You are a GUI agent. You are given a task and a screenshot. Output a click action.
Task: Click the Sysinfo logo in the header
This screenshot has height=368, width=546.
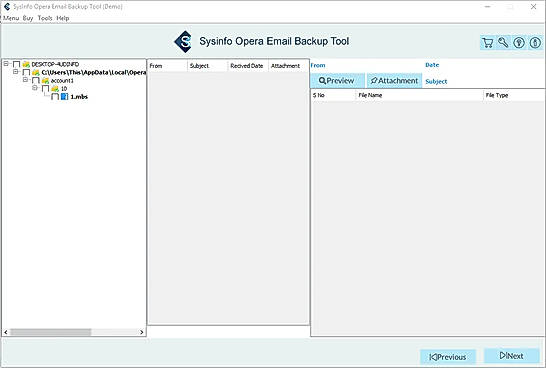[183, 42]
